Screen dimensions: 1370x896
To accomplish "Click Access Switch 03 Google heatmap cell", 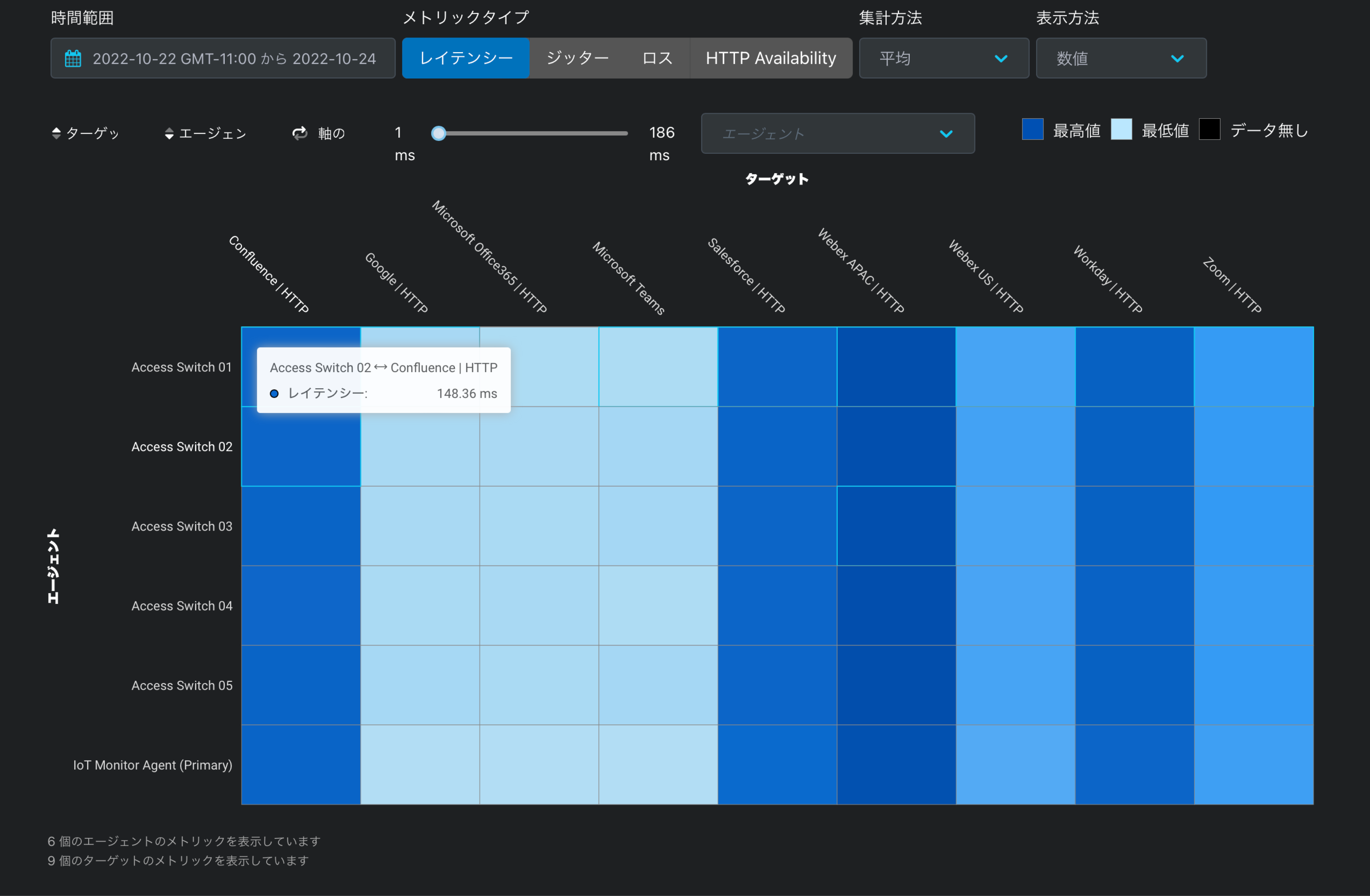I will point(420,526).
